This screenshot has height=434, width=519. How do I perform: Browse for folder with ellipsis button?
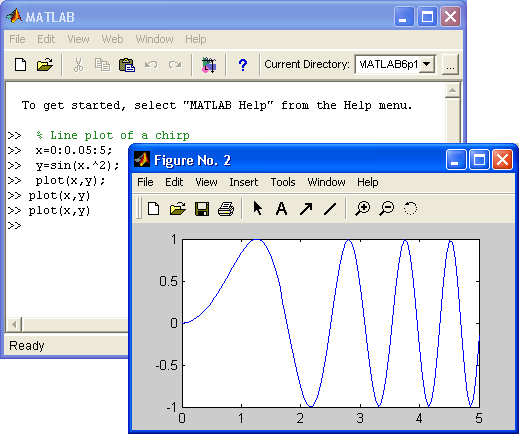click(450, 65)
